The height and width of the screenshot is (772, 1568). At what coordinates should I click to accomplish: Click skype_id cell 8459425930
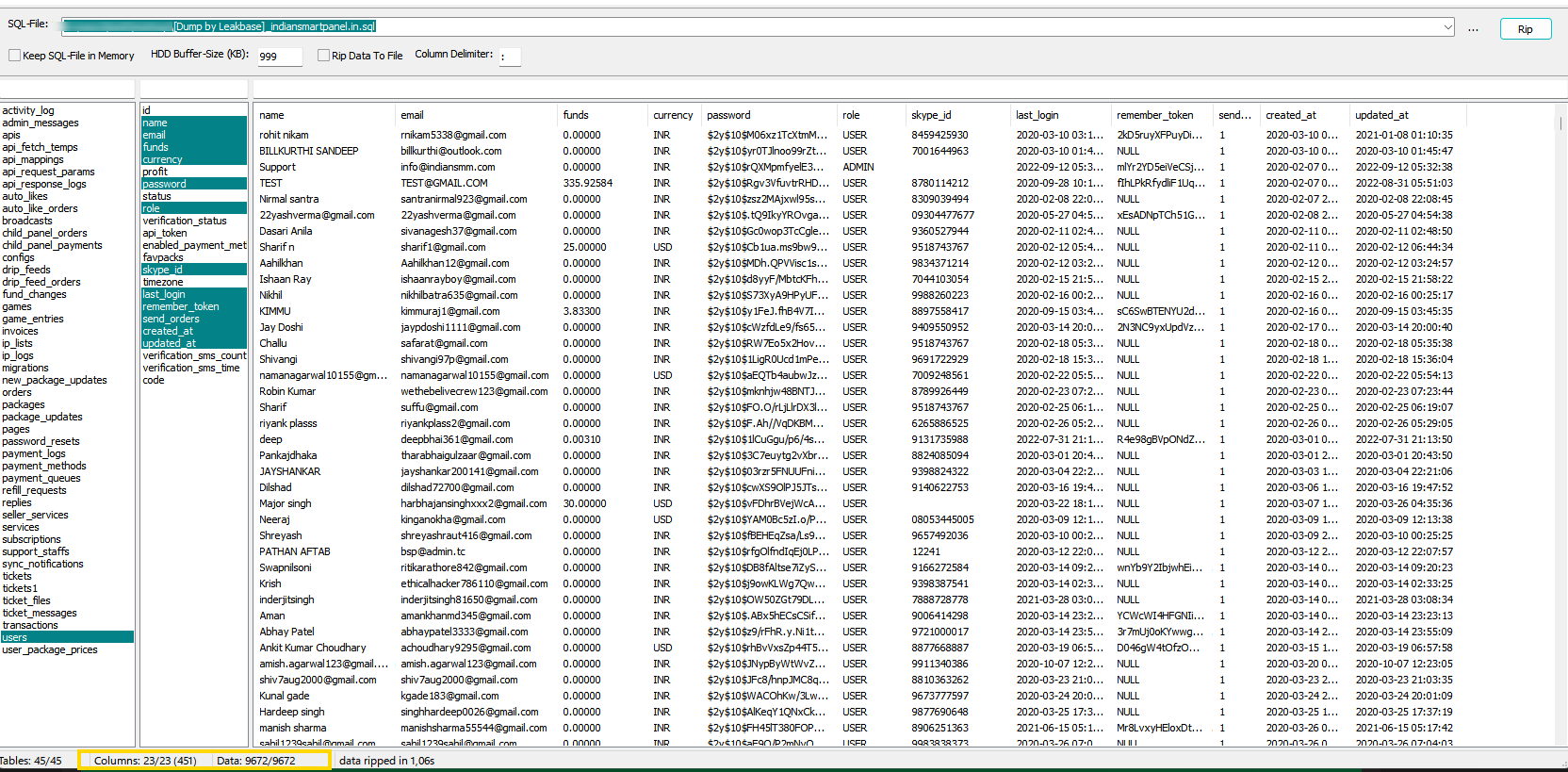click(x=939, y=135)
